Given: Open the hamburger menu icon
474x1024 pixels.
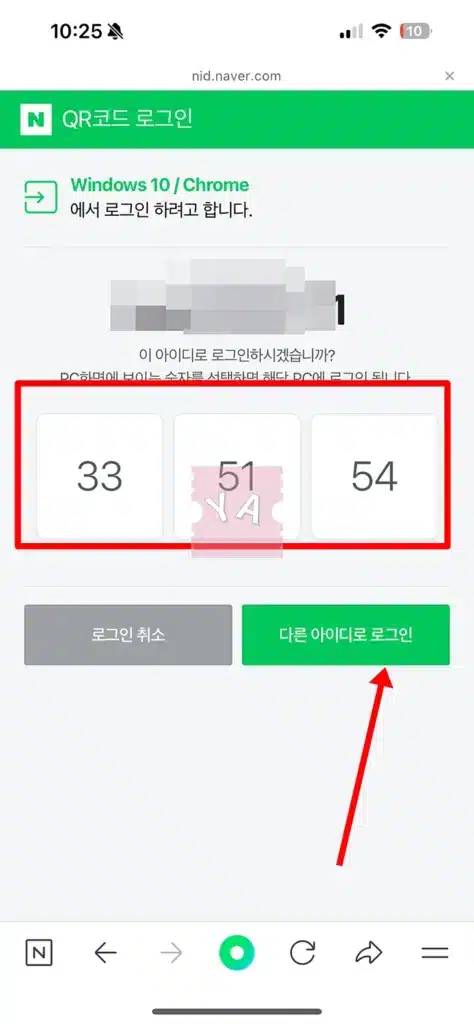Looking at the screenshot, I should click(435, 953).
